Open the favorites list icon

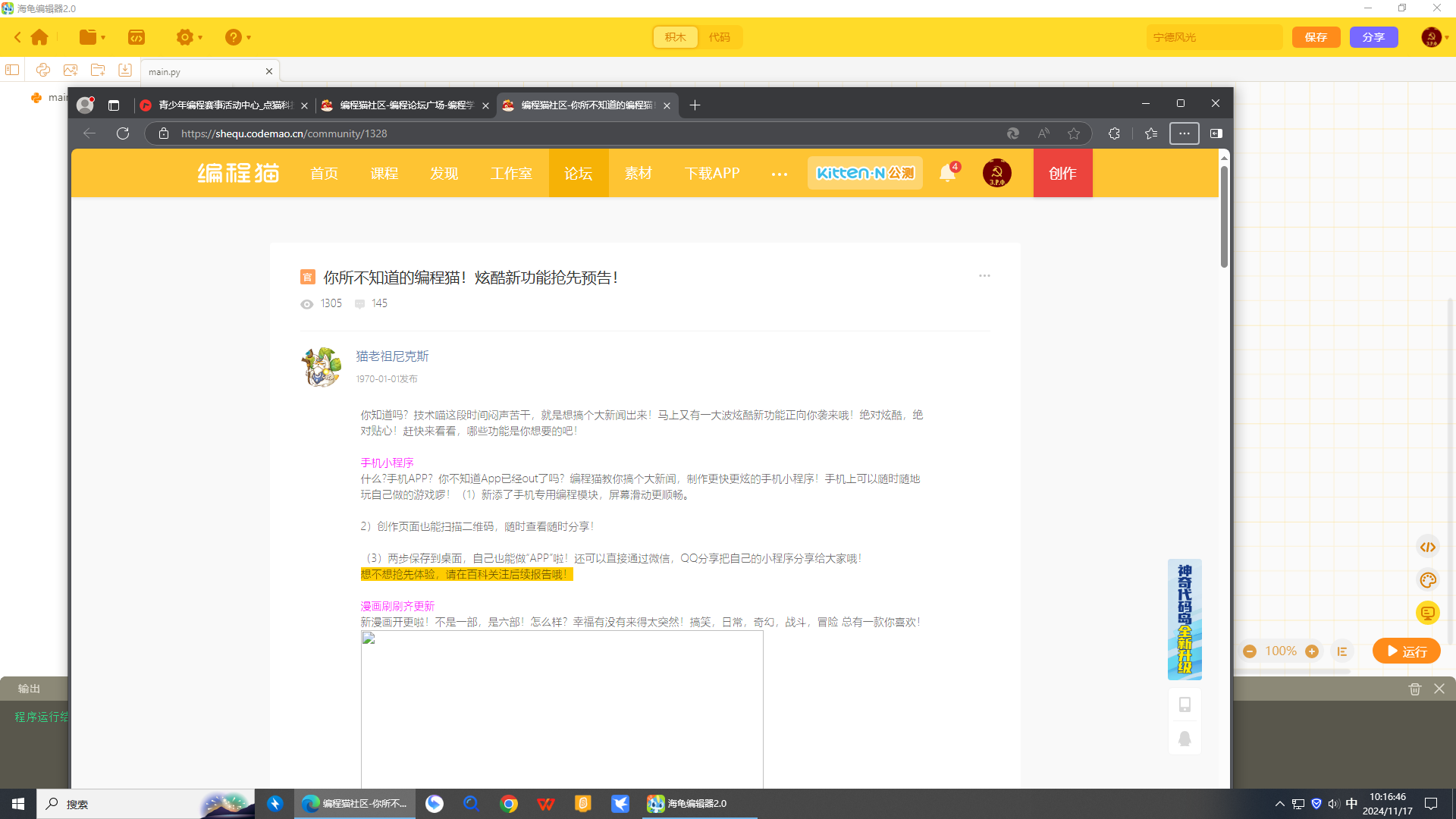click(1151, 133)
